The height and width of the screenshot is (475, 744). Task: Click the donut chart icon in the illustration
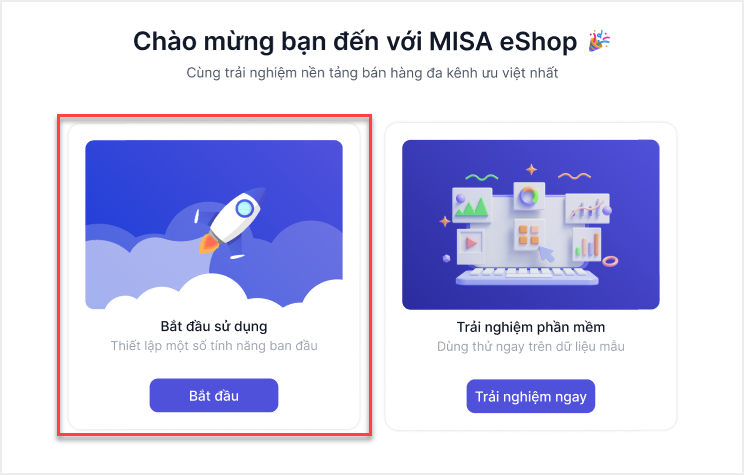click(529, 196)
